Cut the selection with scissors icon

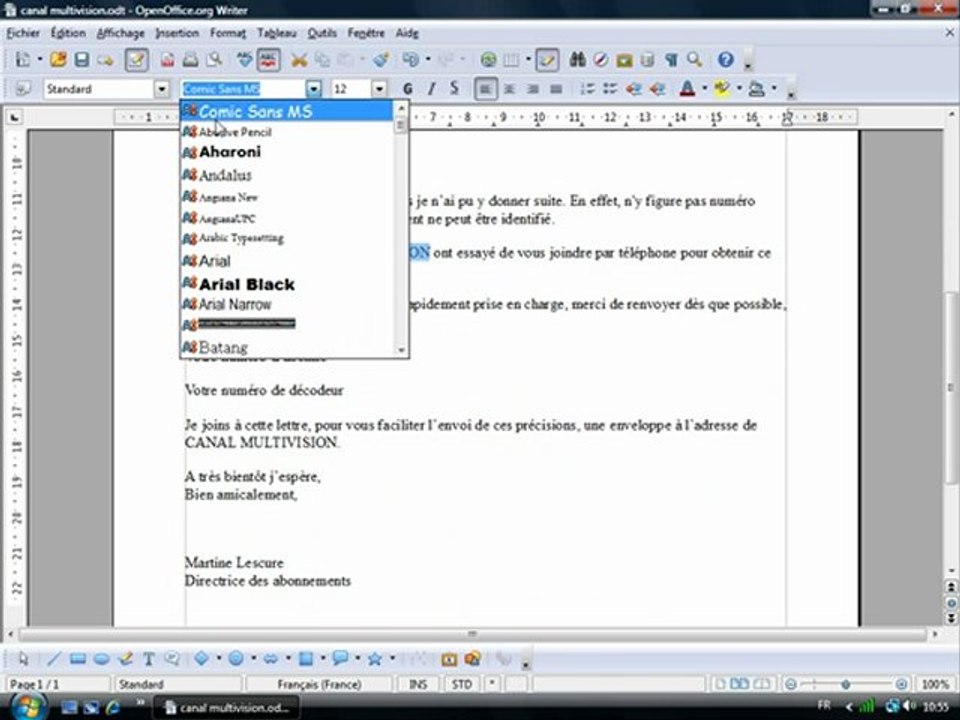(299, 59)
